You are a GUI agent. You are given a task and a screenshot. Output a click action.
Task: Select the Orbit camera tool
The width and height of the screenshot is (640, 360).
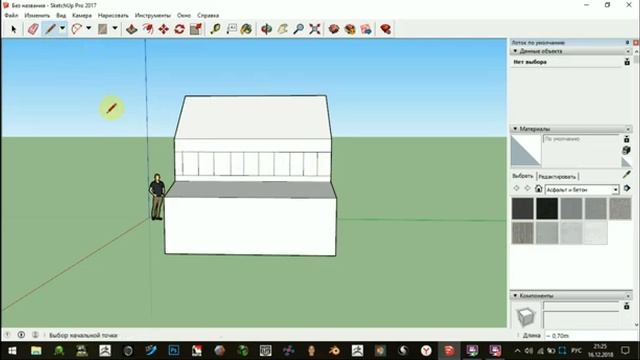coord(267,29)
